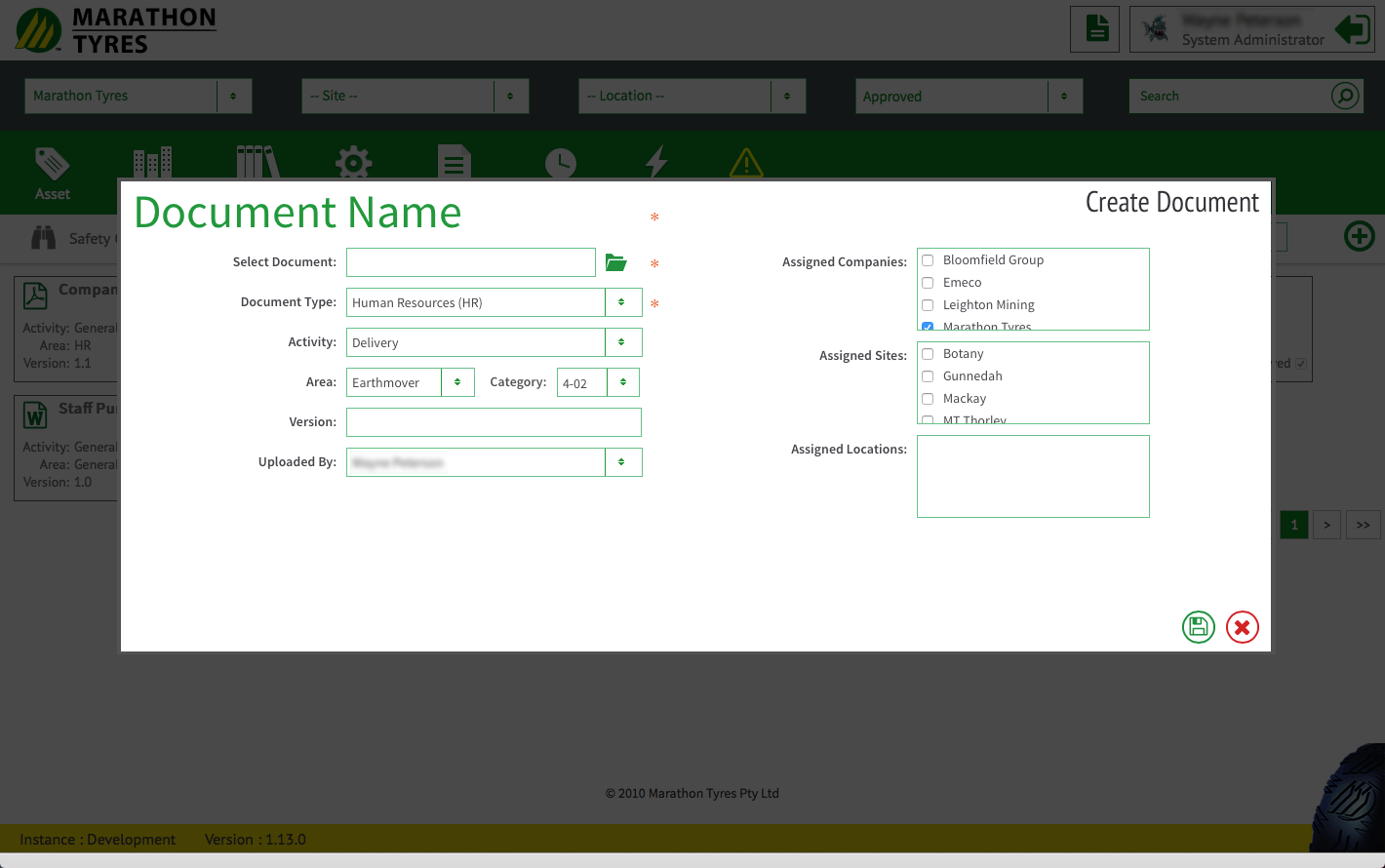Click the search magnifier icon

(1345, 96)
